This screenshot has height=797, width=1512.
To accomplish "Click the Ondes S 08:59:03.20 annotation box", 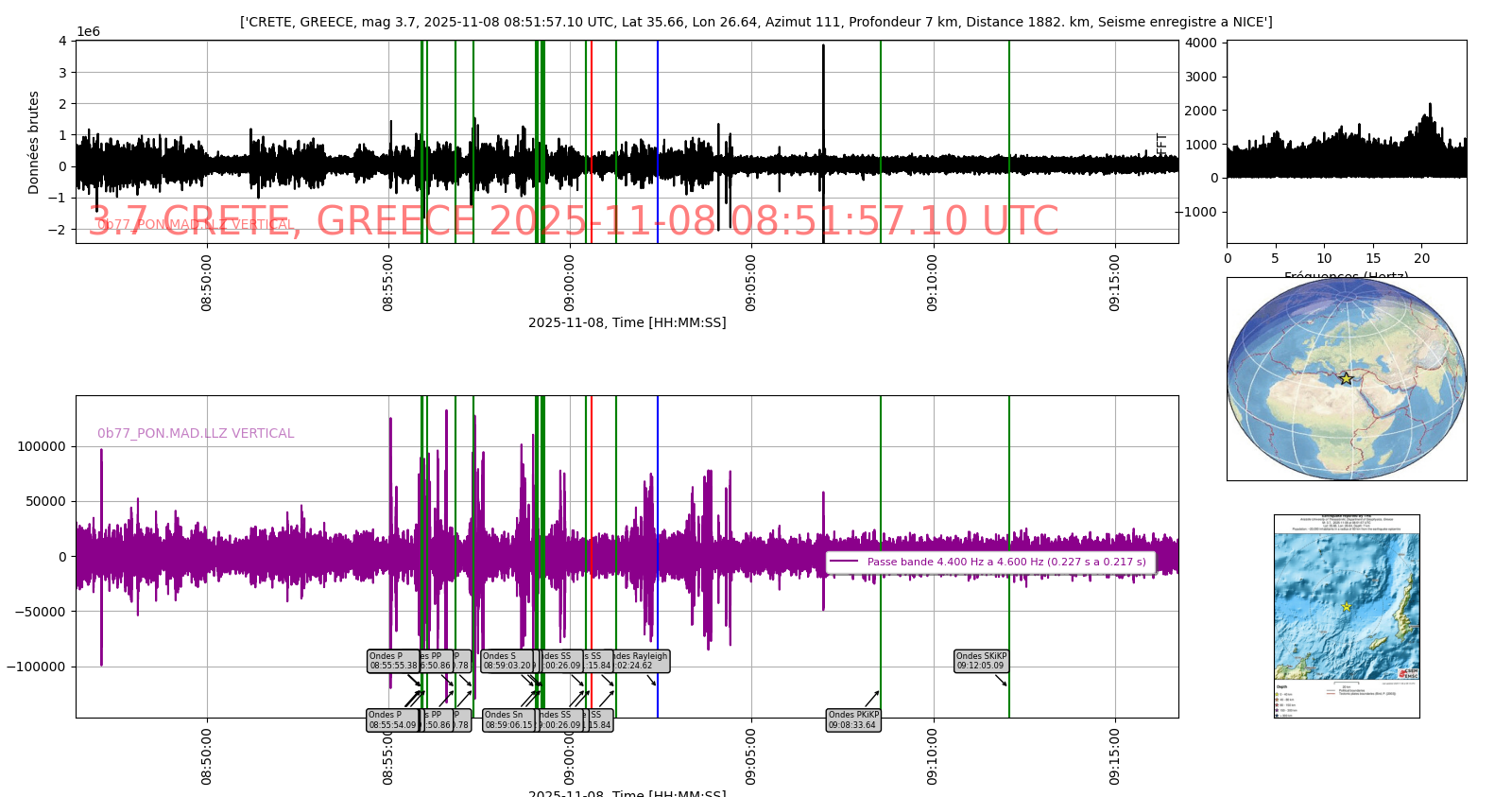I will pyautogui.click(x=508, y=661).
